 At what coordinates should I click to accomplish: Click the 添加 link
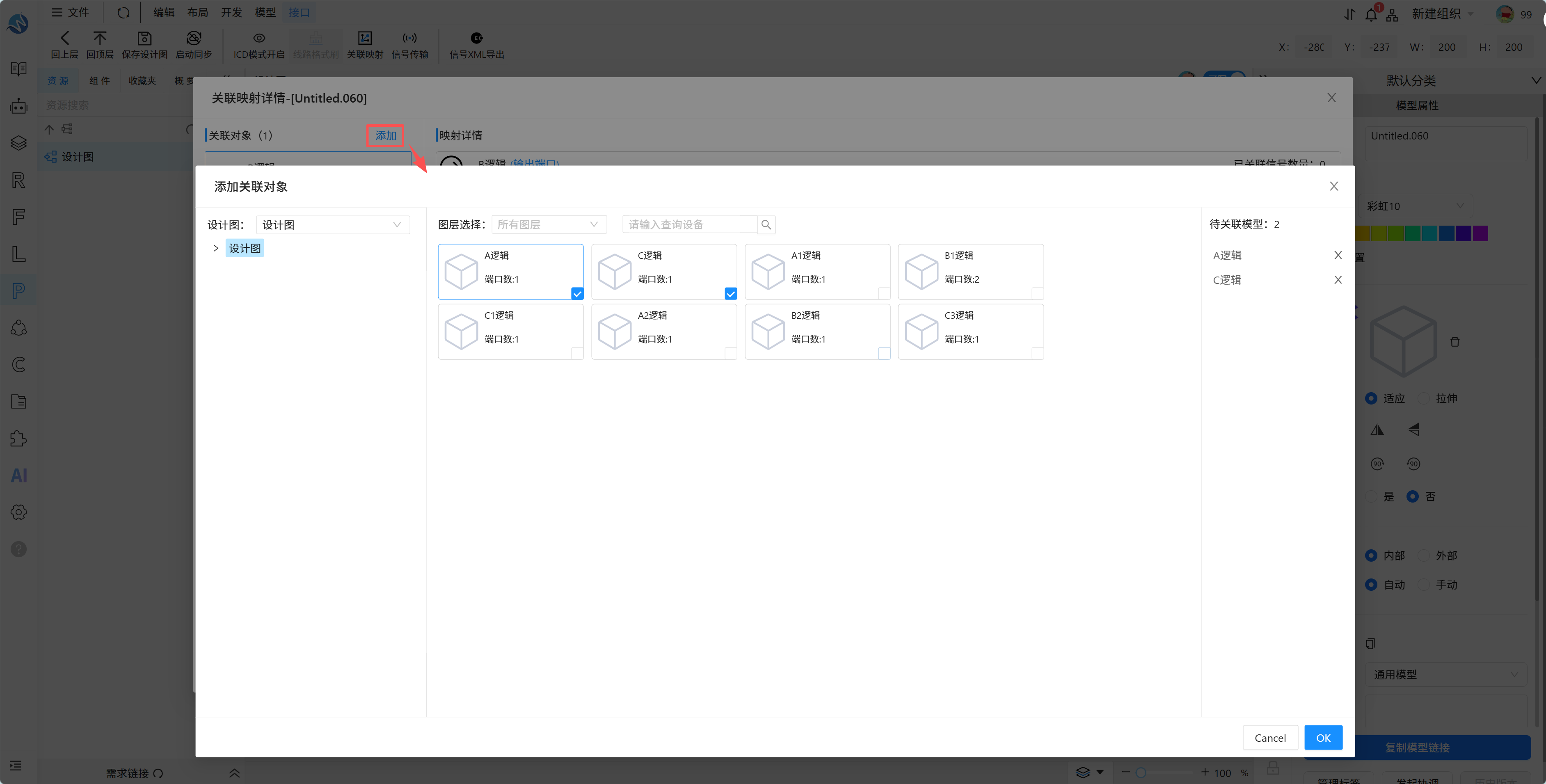point(385,136)
